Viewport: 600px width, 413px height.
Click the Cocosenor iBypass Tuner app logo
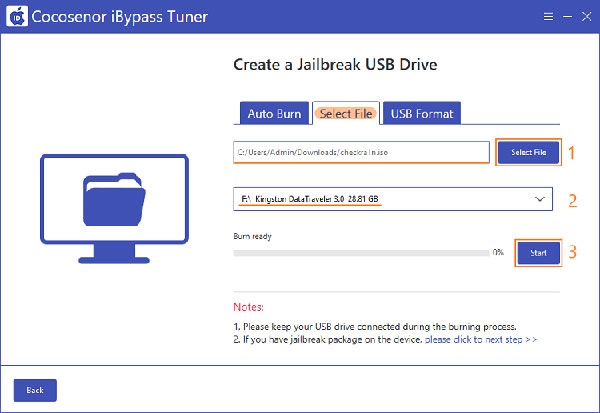[x=17, y=16]
